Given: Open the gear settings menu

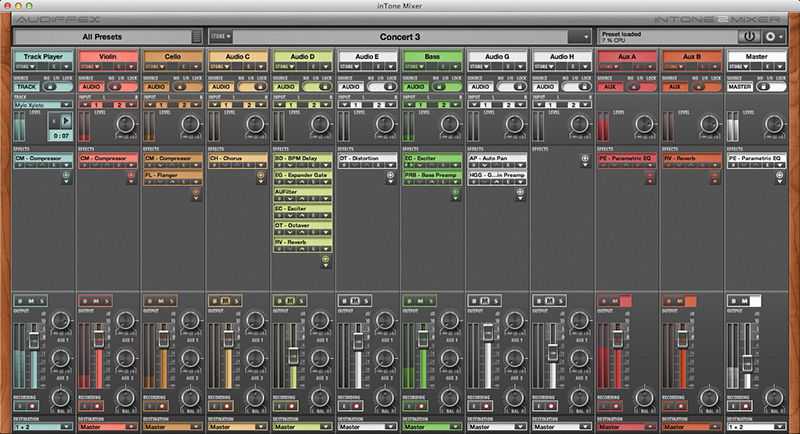Looking at the screenshot, I should click(x=773, y=36).
